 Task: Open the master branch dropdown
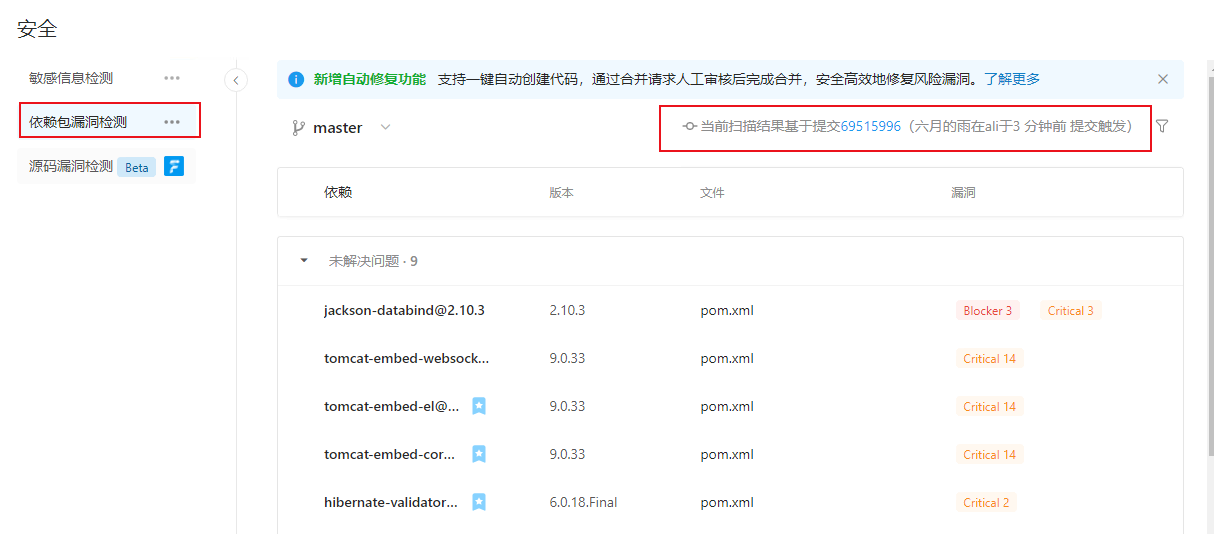click(341, 128)
